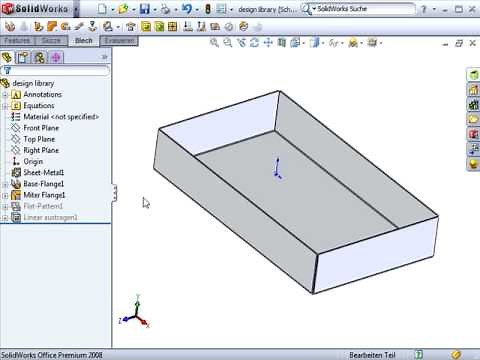Click the blue origin marker on model
The width and height of the screenshot is (480, 360).
point(277,169)
